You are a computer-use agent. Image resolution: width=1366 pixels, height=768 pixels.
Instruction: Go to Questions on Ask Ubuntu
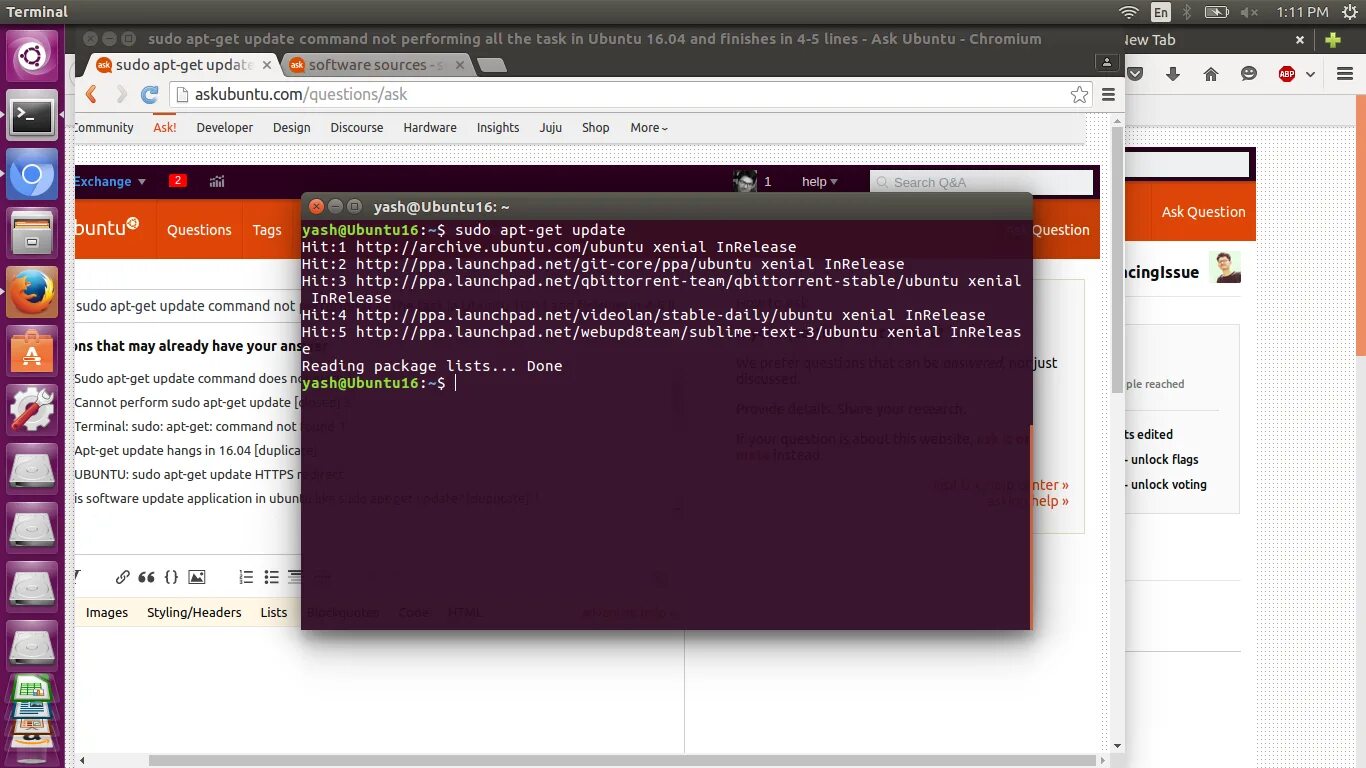199,230
